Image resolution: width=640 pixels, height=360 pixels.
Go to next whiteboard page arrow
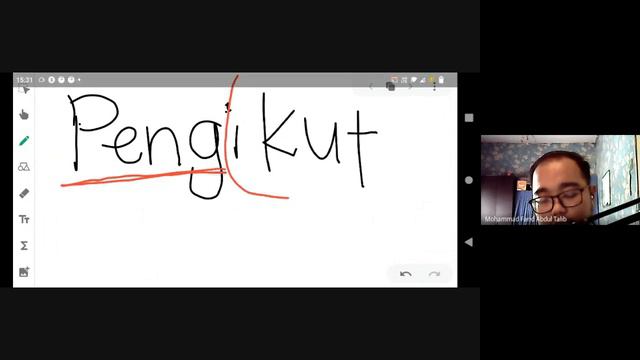pyautogui.click(x=410, y=86)
